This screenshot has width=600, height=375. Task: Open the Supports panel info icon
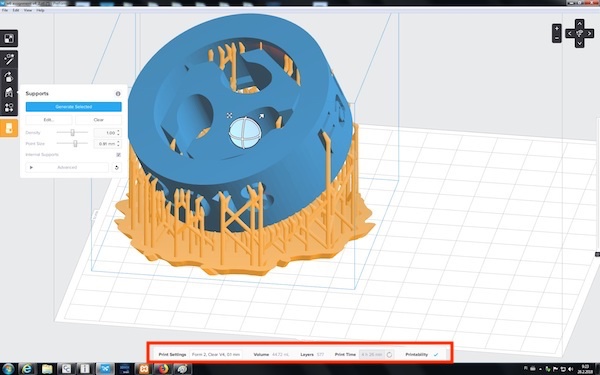[118, 94]
